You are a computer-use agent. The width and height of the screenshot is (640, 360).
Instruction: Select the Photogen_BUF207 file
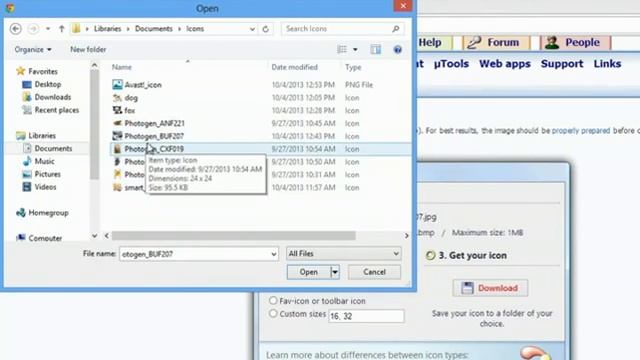coord(154,136)
